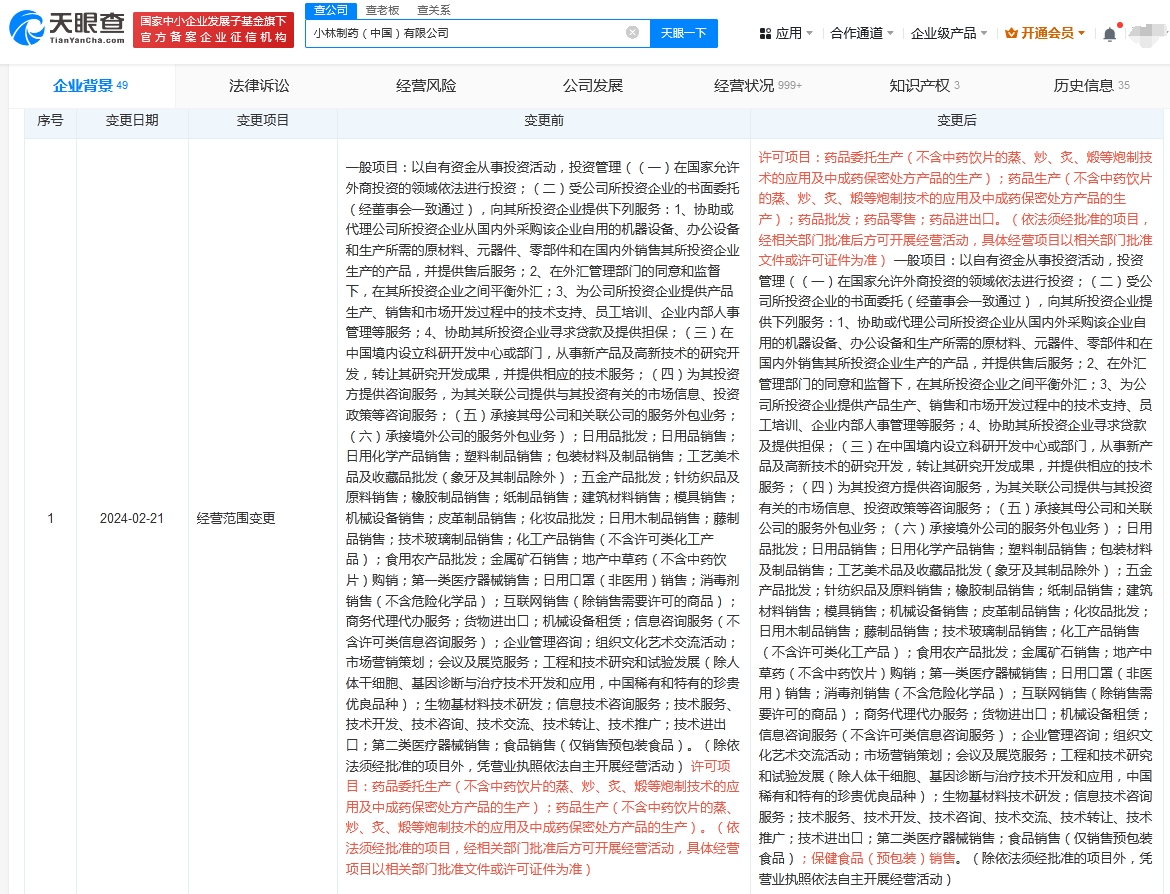The height and width of the screenshot is (894, 1170).
Task: Clear the search box text
Action: point(632,32)
